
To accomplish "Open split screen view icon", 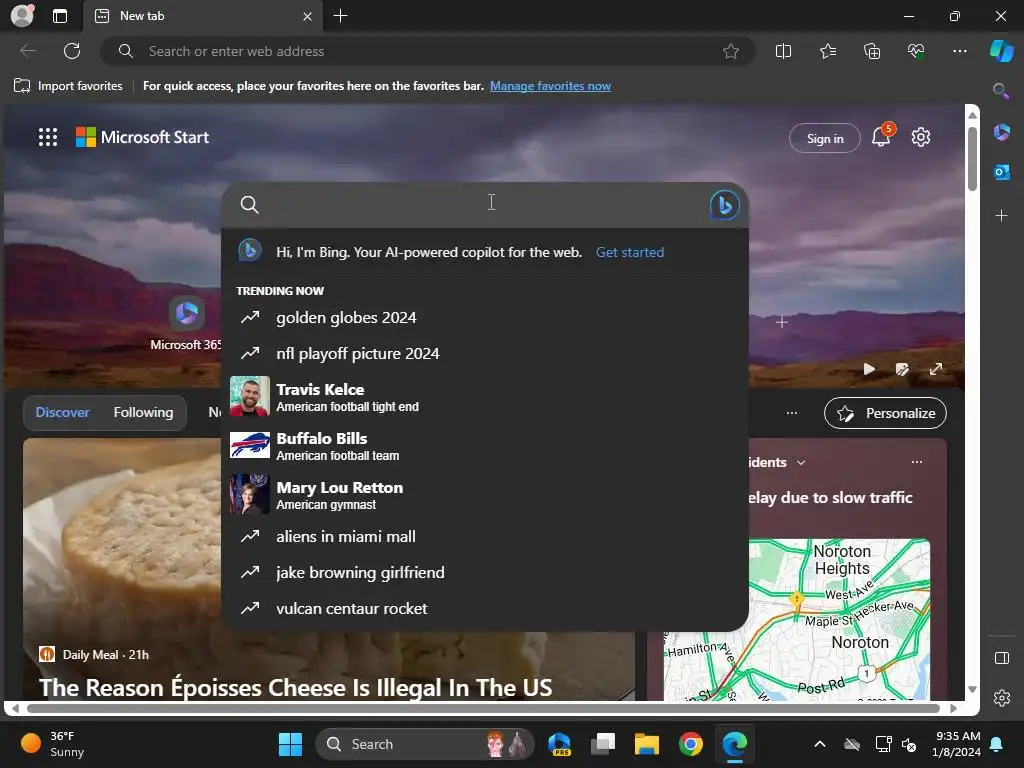I will (783, 51).
